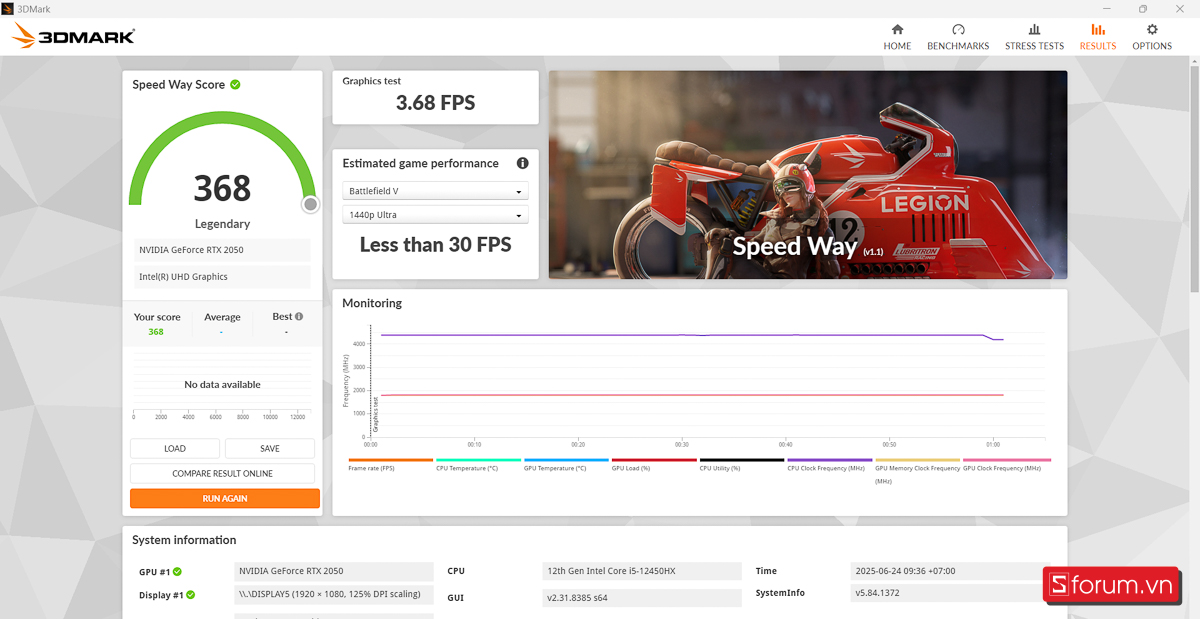Toggle GPU Memory Clock Frequency legend series
The image size is (1200, 619).
(x=917, y=470)
